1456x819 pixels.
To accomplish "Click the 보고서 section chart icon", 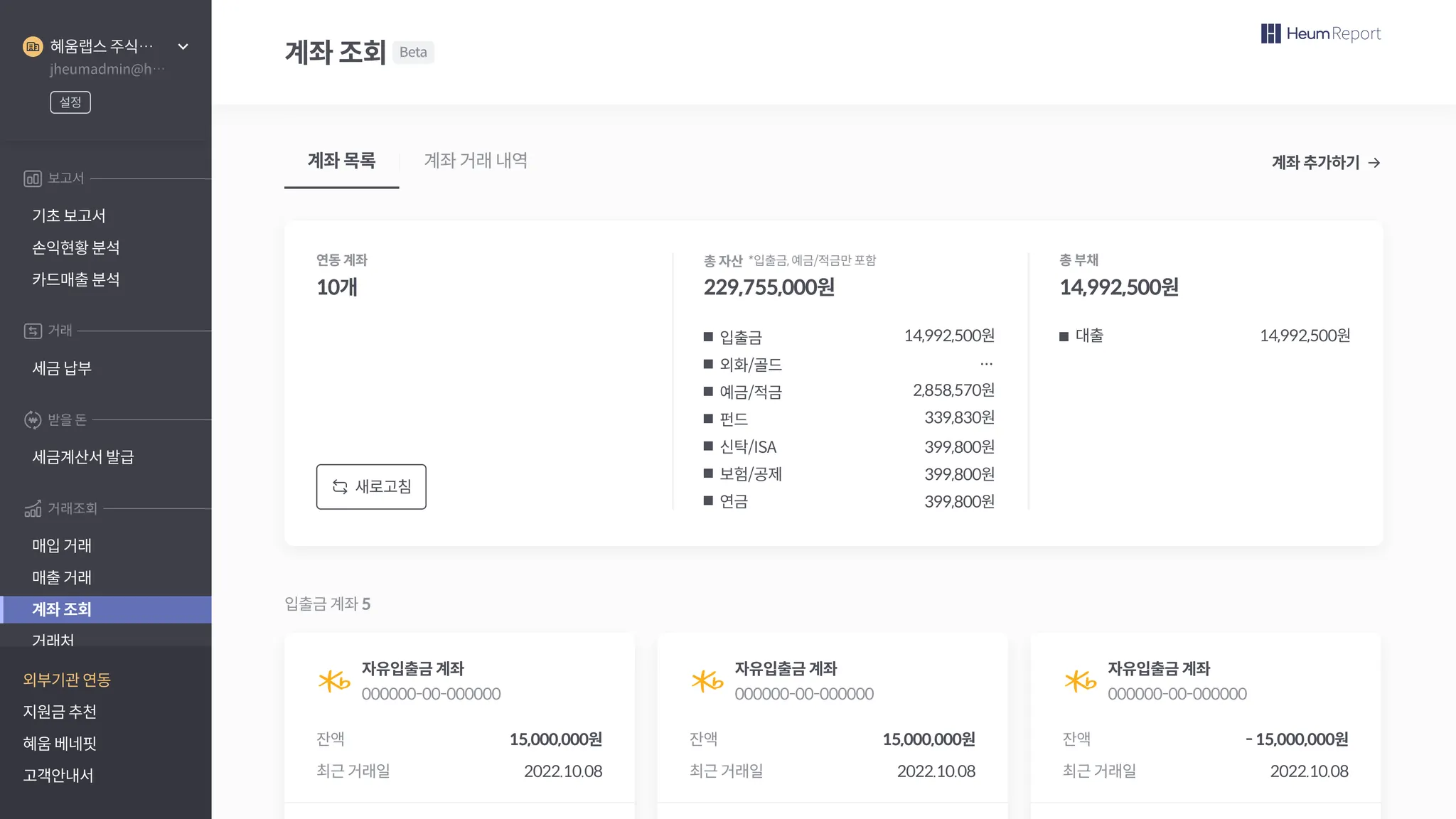I will [x=33, y=178].
